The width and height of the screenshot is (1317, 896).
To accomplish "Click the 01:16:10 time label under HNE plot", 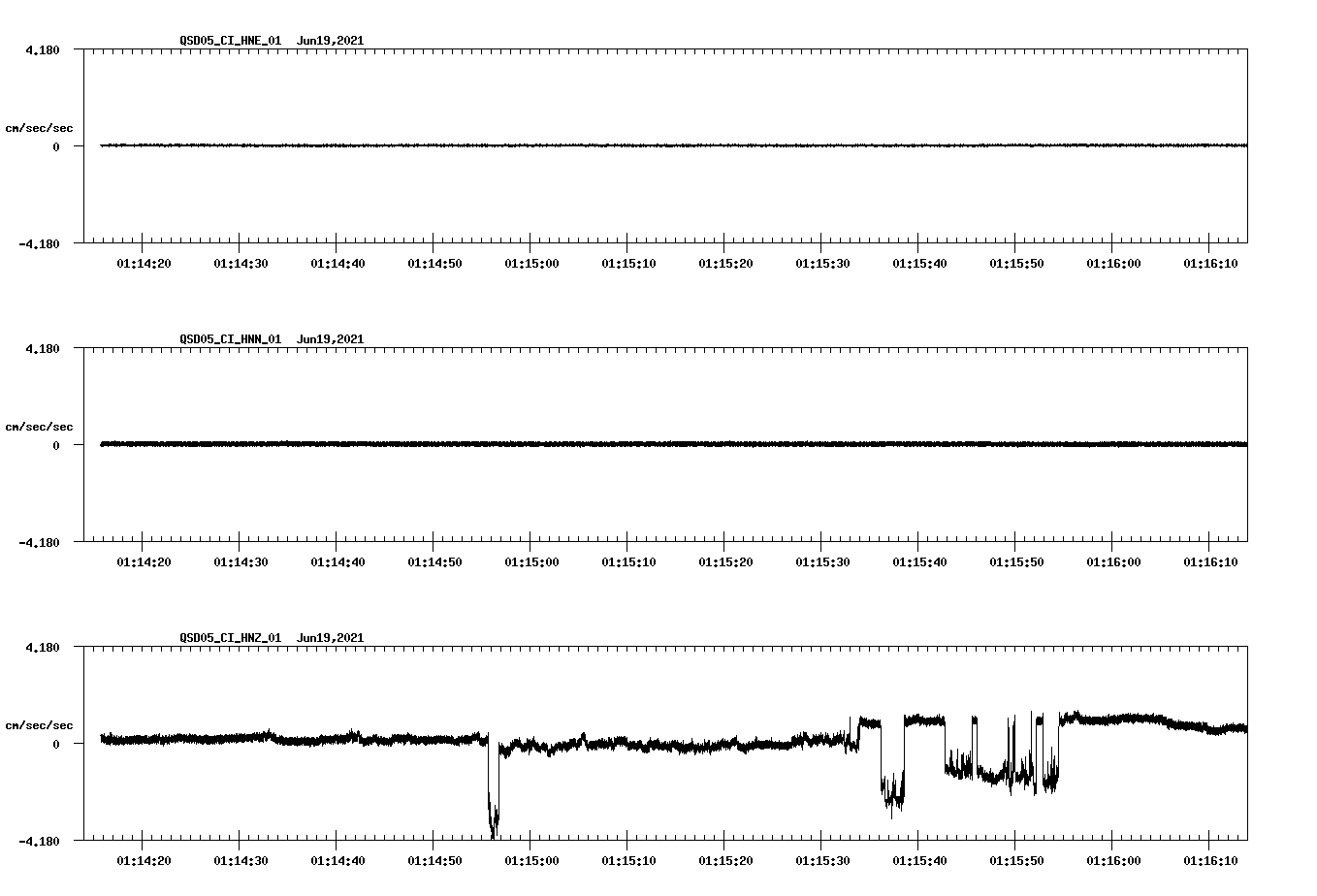I will coord(1210,264).
